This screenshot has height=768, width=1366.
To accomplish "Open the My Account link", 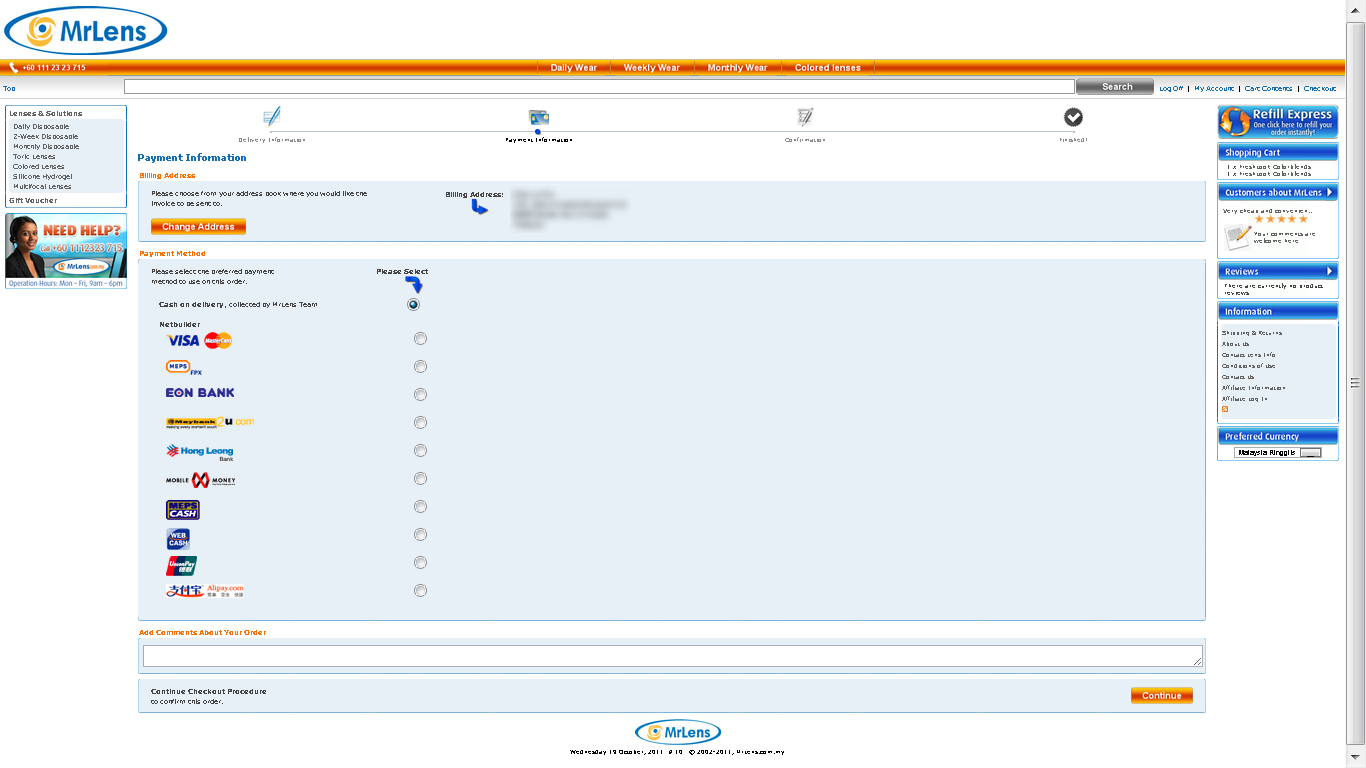I will click(x=1214, y=88).
